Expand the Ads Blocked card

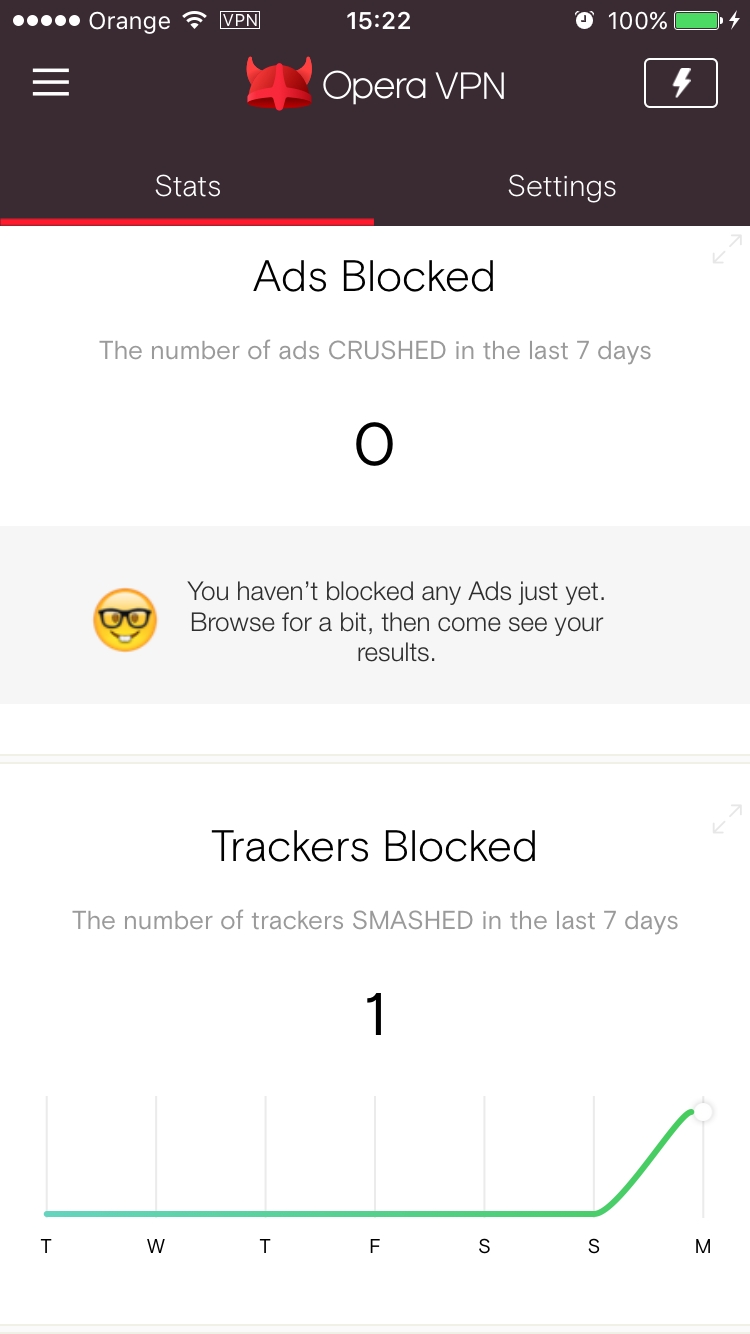727,249
